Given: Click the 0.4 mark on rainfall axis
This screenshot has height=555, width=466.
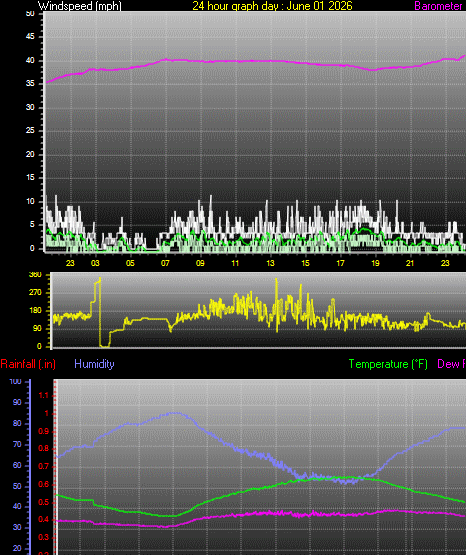Looking at the screenshot, I should [44, 520].
